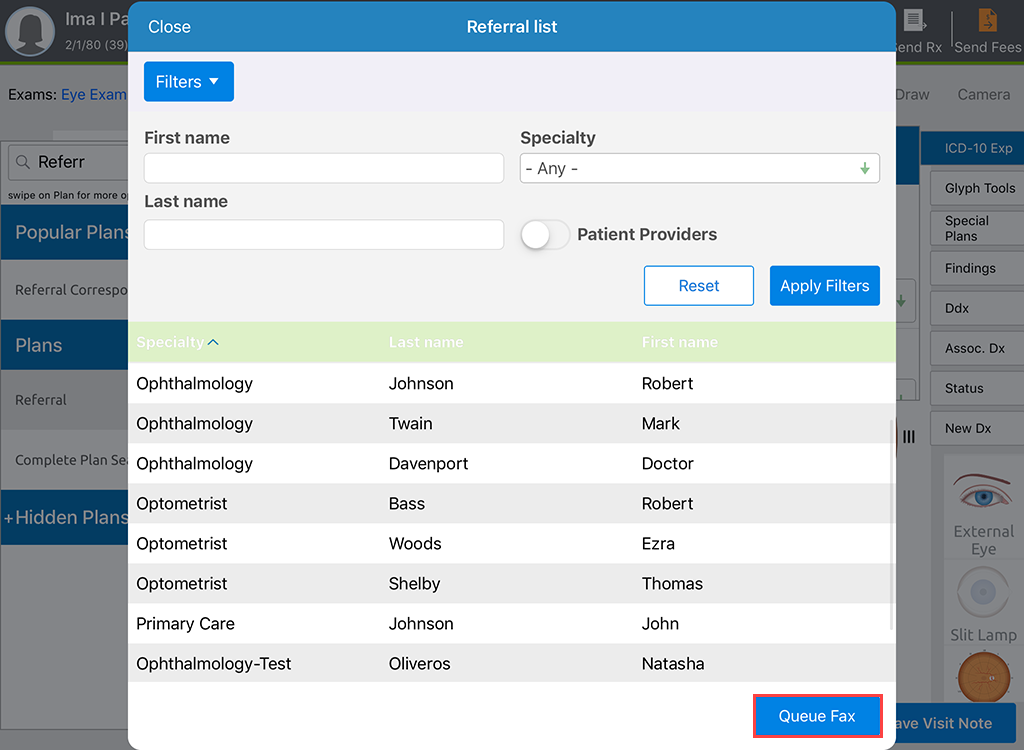Click the vertical bars handle icon

point(909,436)
